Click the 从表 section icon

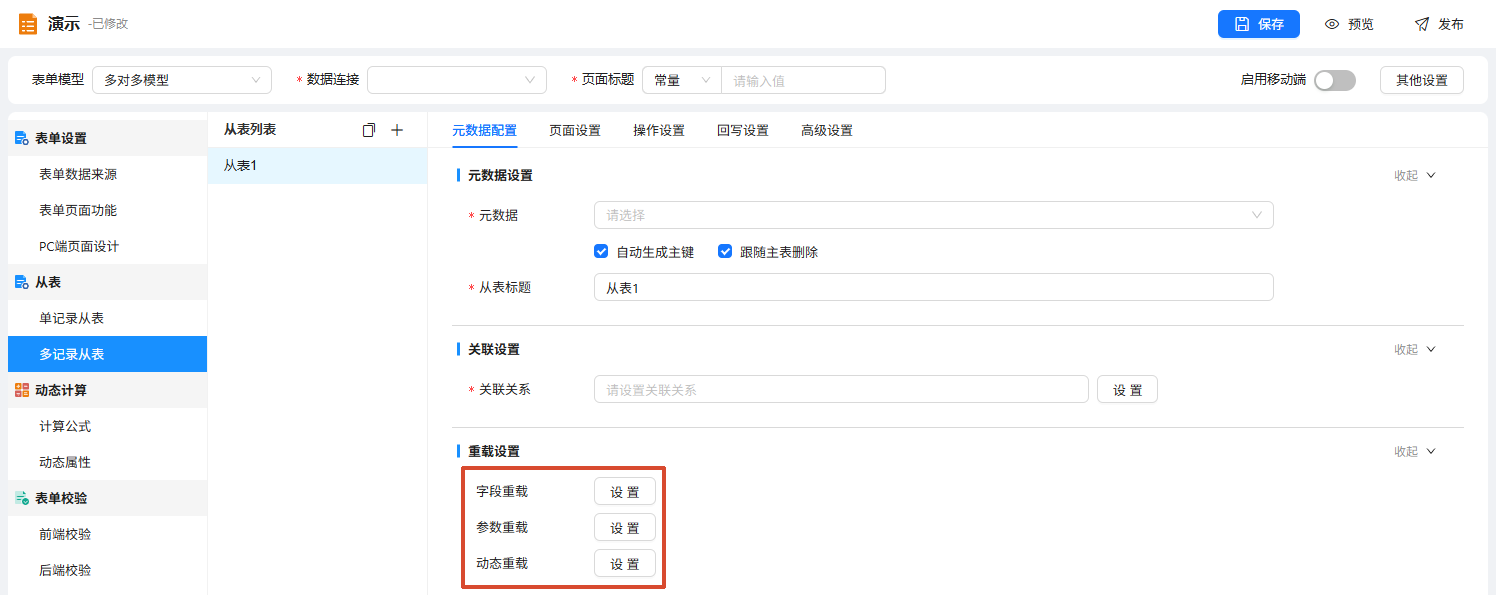(x=21, y=282)
